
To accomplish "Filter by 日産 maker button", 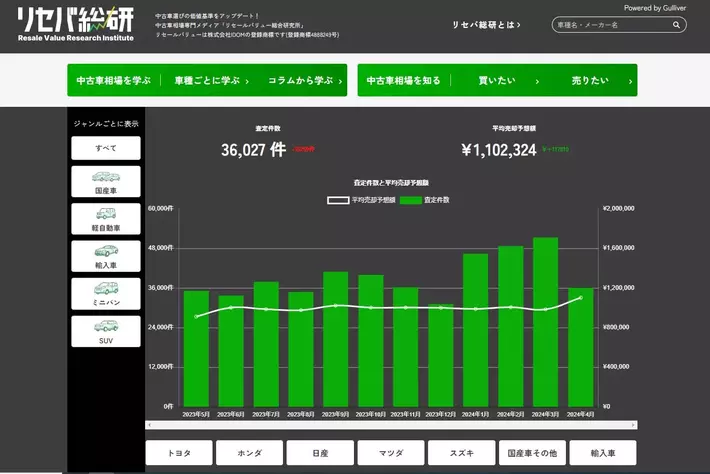I will coord(320,453).
